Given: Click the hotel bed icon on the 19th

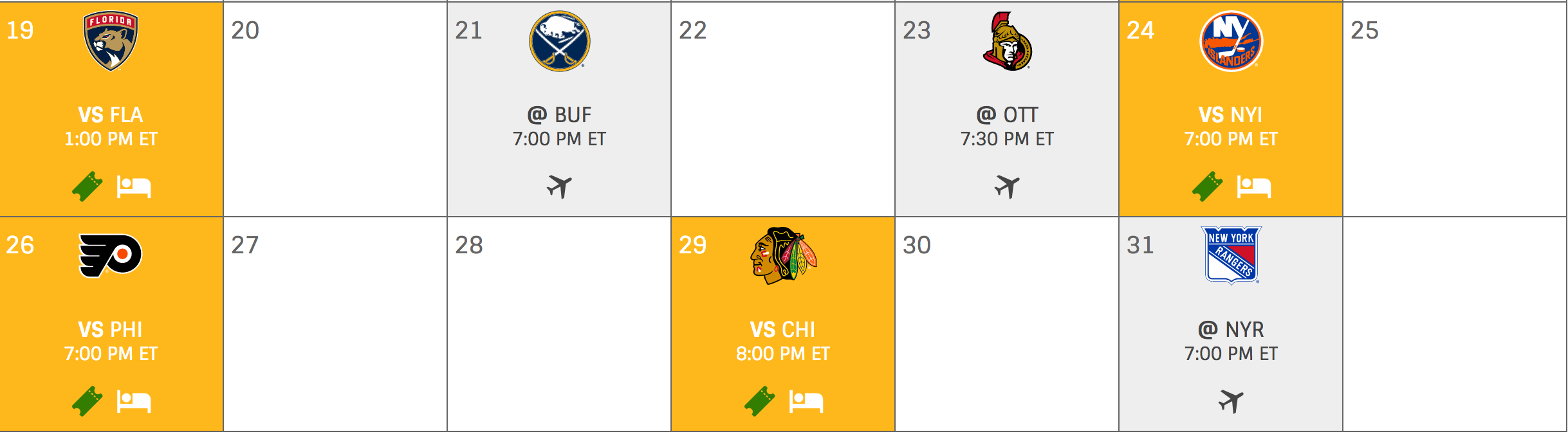Looking at the screenshot, I should pyautogui.click(x=134, y=186).
